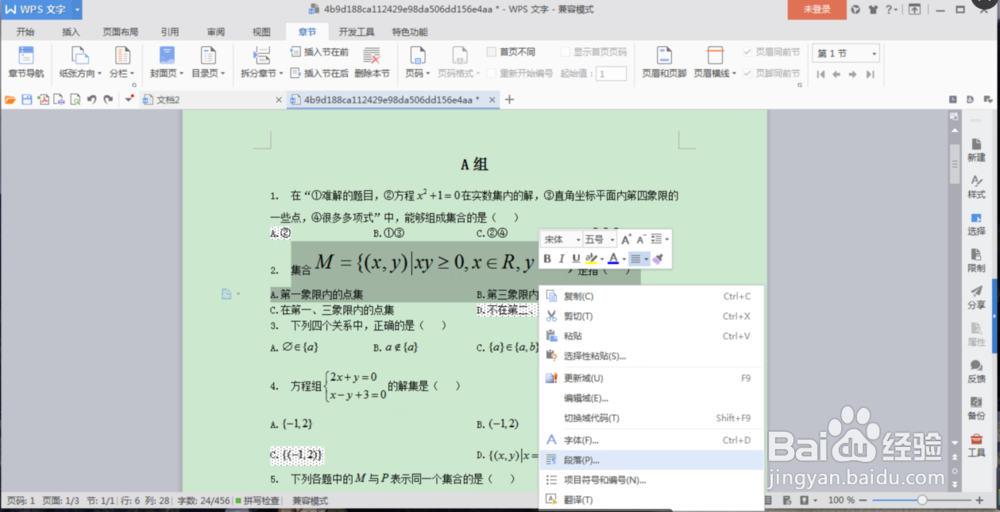This screenshot has height=512, width=1000.
Task: Switch to the 插入 ribbon tab
Action: (71, 32)
